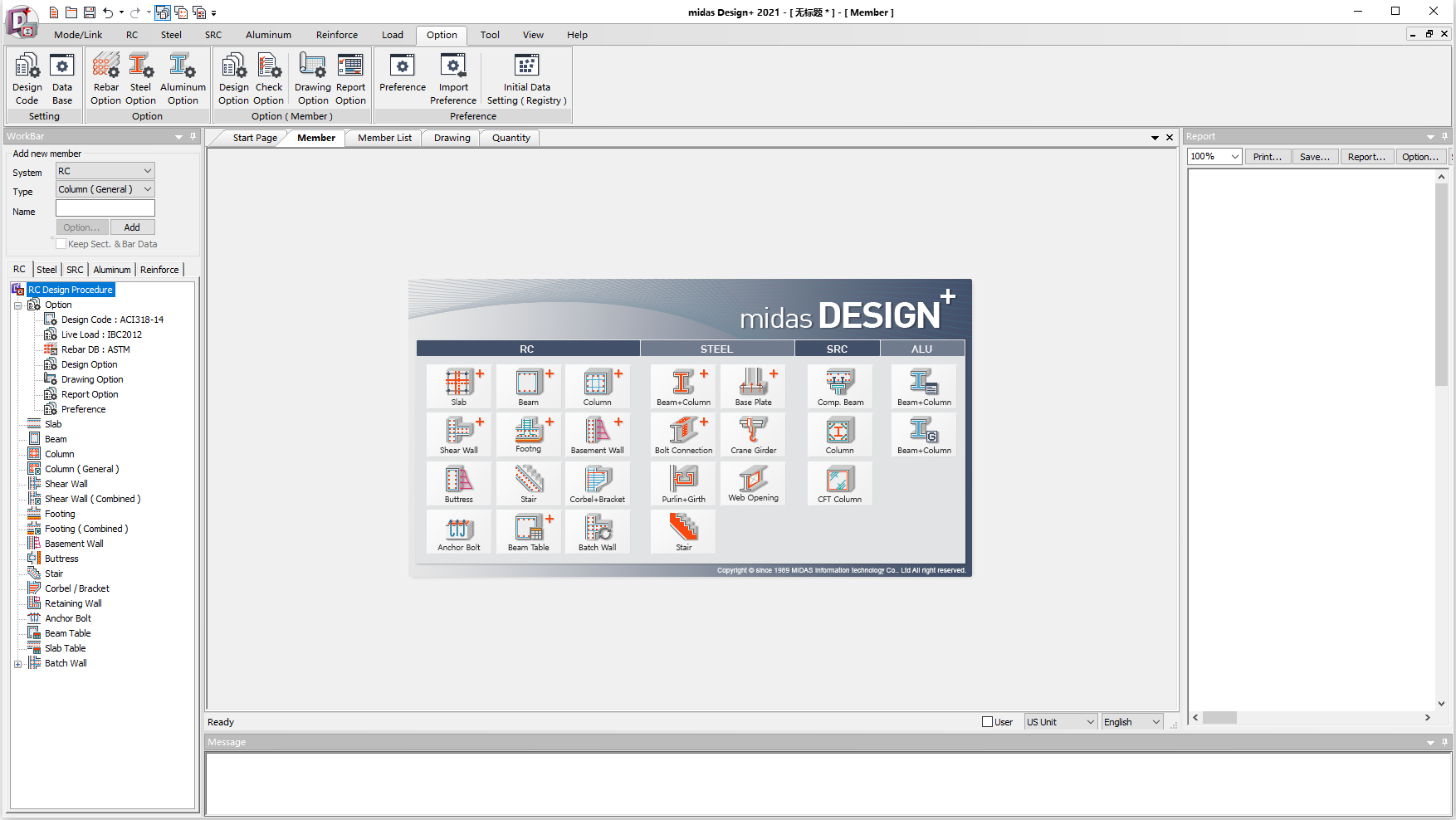
Task: Open tab list dropdown arrow beside tabs
Action: (x=1155, y=138)
